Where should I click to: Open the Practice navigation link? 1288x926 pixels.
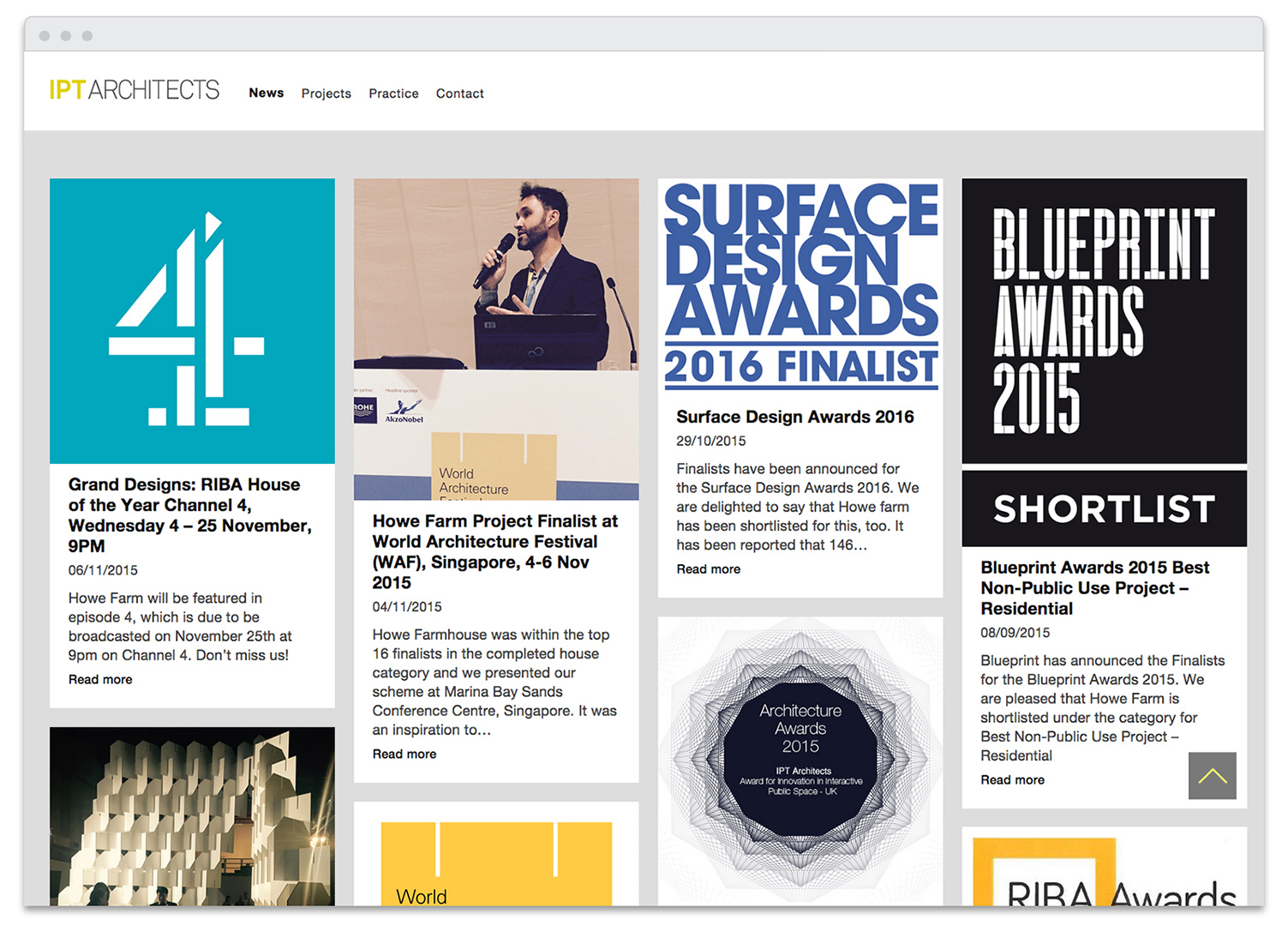393,93
